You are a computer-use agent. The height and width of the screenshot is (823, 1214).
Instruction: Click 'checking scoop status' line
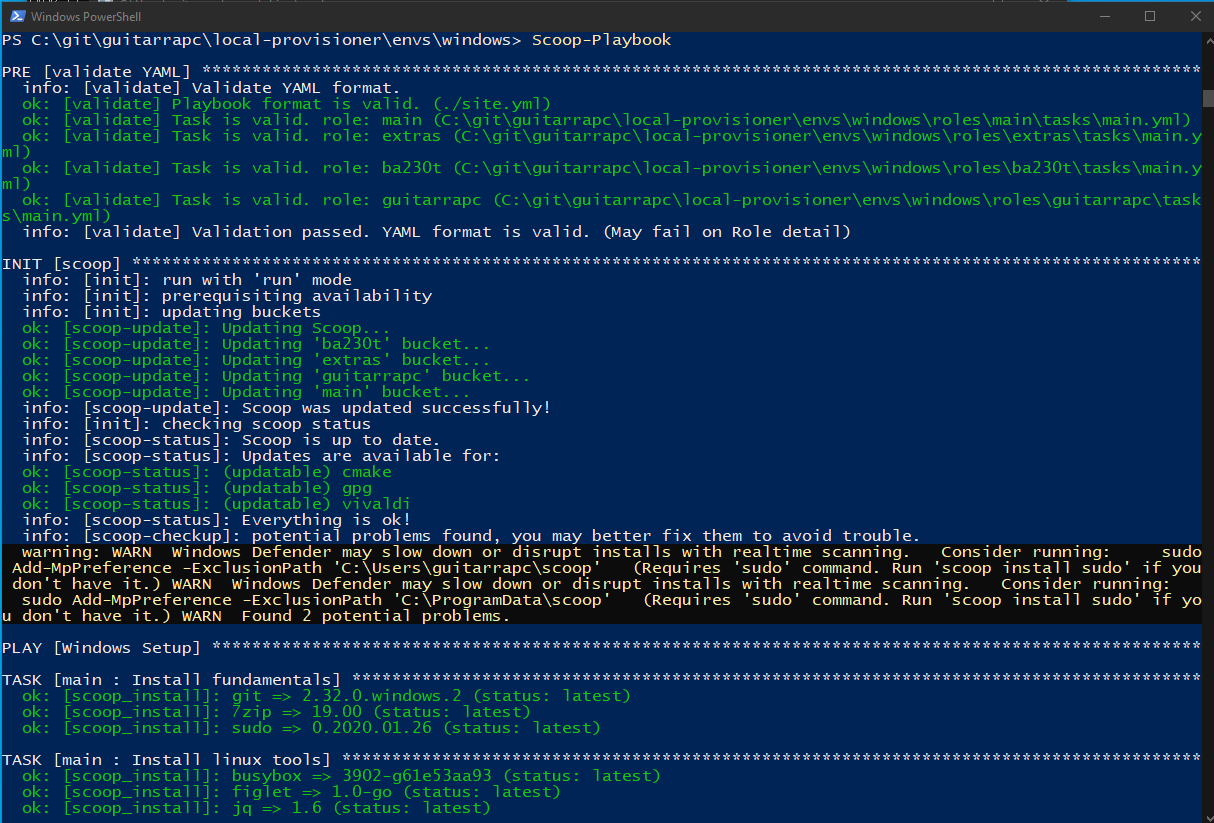tap(196, 424)
